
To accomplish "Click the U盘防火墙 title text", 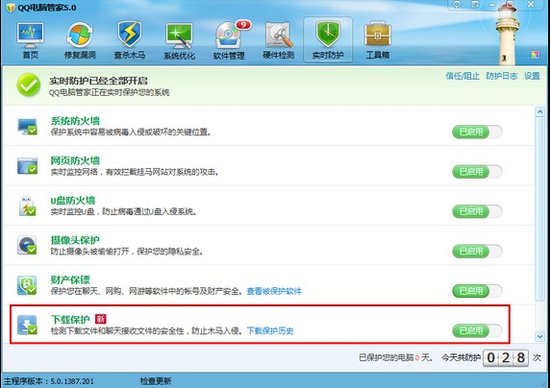I will (73, 200).
